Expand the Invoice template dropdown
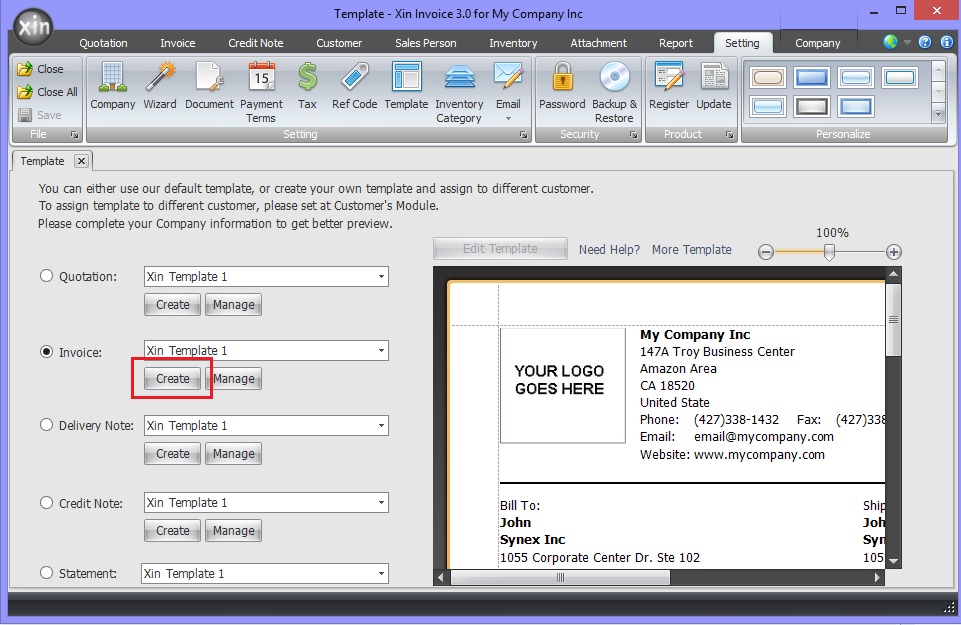This screenshot has height=625, width=961. coord(381,350)
